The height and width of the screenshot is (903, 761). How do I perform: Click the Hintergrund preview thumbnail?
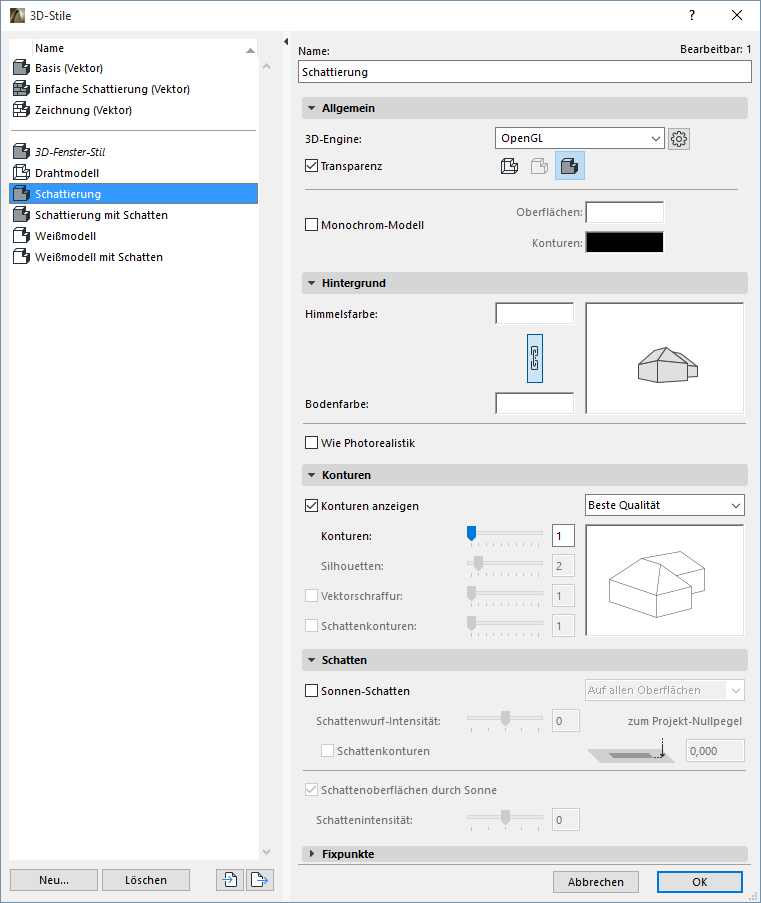pos(665,358)
